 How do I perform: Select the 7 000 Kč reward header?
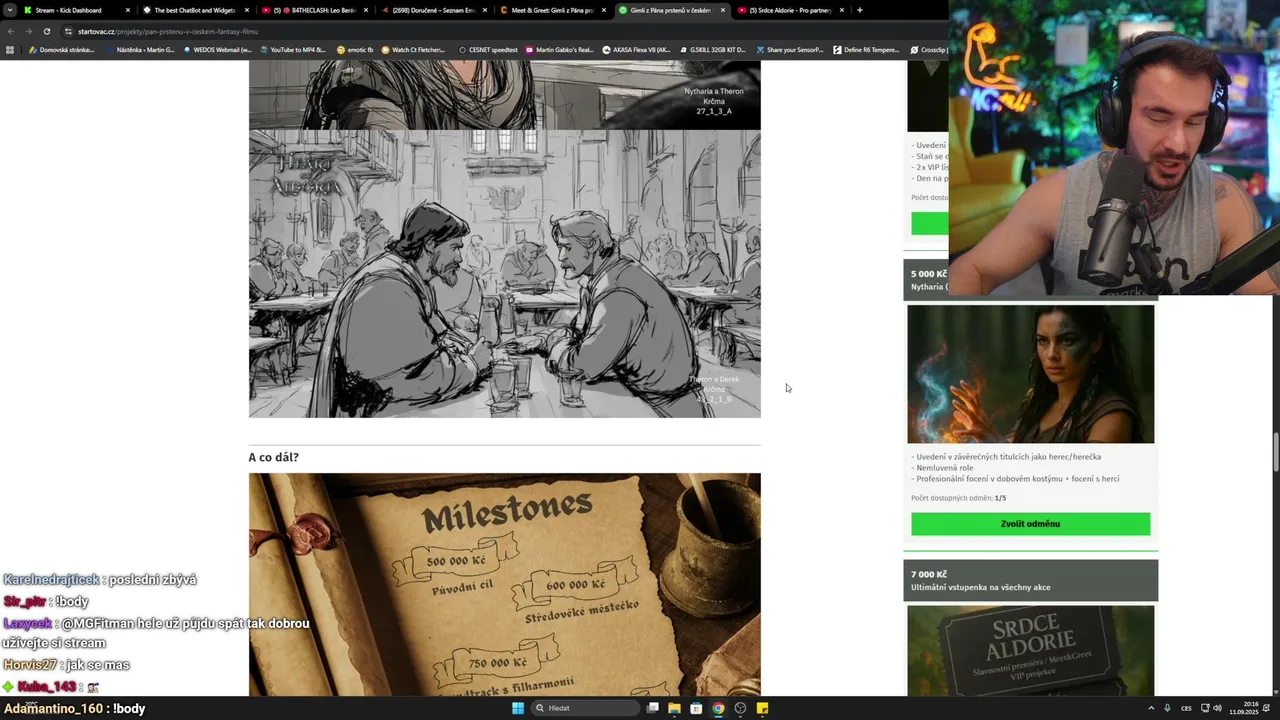pos(1030,580)
